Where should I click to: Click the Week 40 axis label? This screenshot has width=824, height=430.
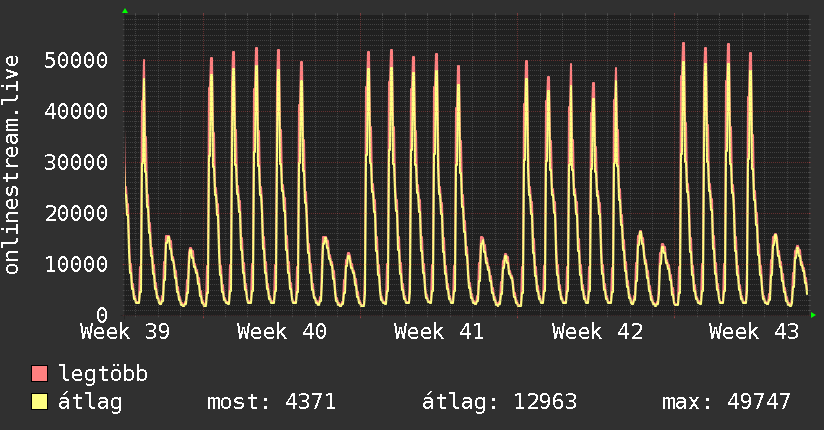(282, 332)
